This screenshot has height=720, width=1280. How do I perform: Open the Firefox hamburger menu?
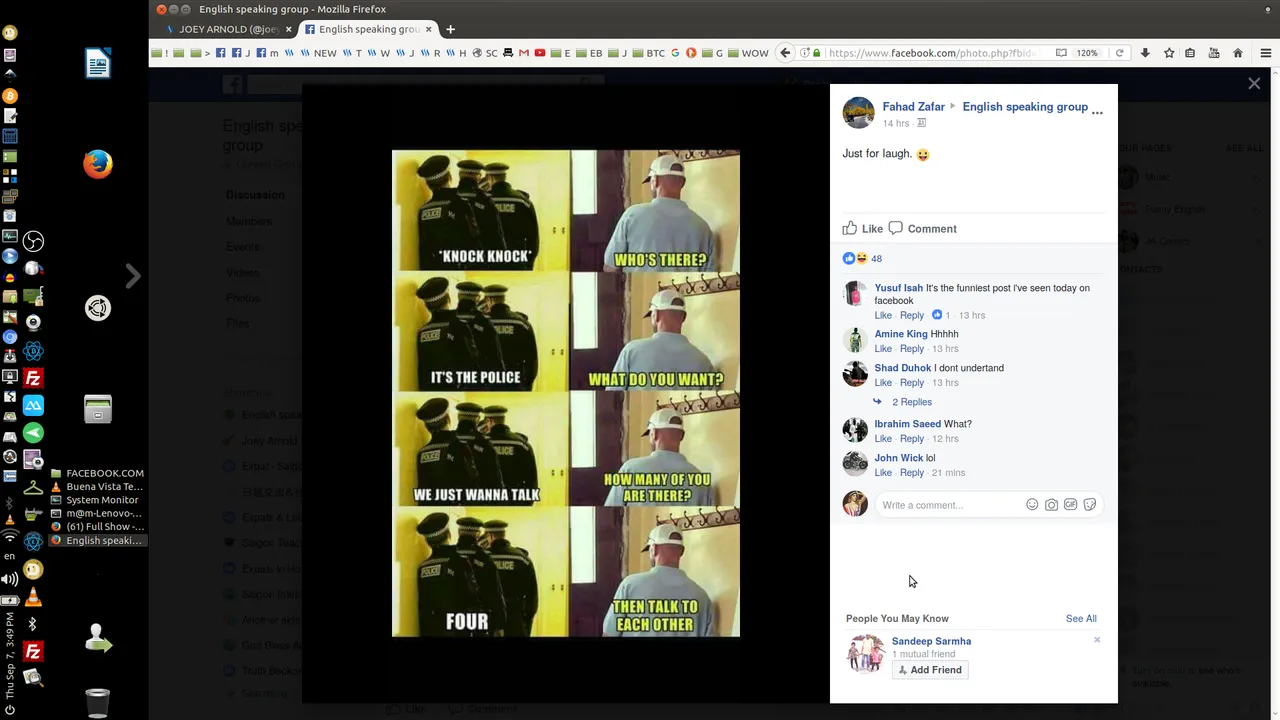point(1266,53)
